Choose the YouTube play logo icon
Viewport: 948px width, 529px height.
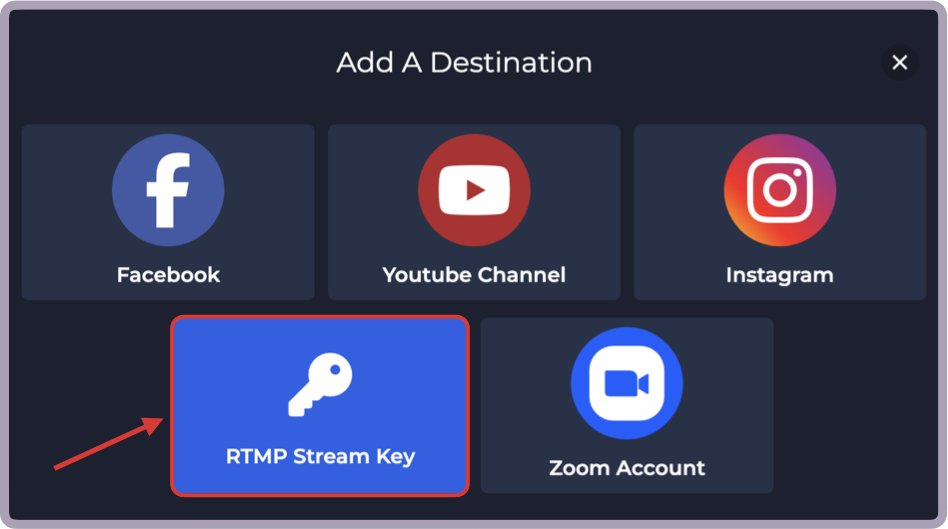tap(474, 190)
